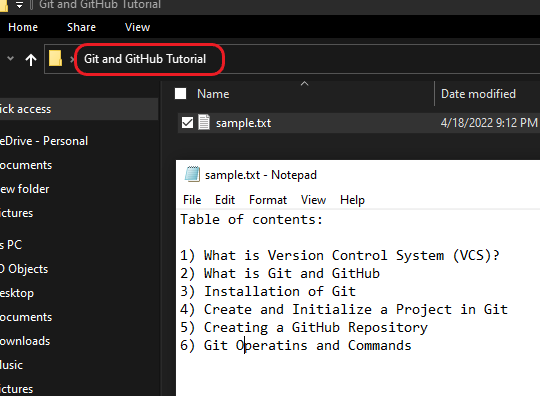This screenshot has width=540, height=396.
Task: Place cursor in 'What is Git and GitHub' line
Action: click(280, 273)
